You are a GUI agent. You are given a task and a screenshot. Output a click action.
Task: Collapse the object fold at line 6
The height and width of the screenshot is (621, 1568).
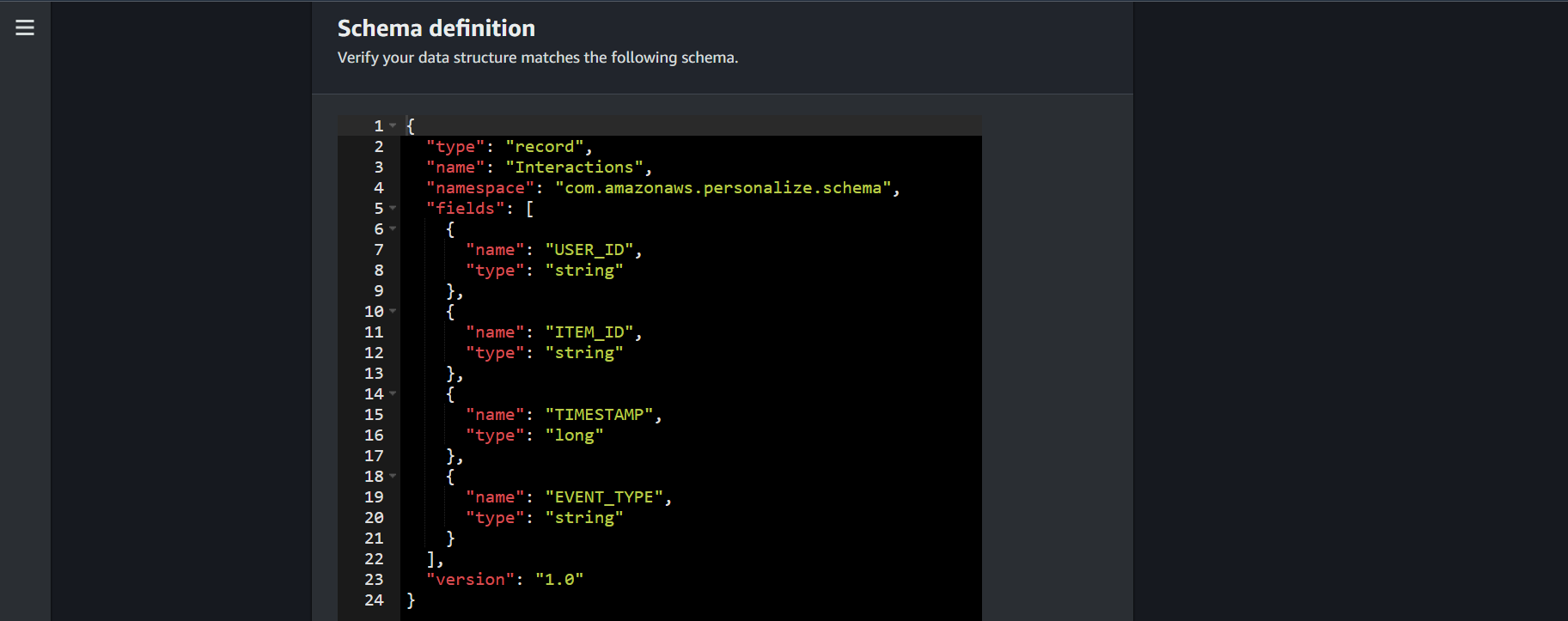[x=393, y=228]
